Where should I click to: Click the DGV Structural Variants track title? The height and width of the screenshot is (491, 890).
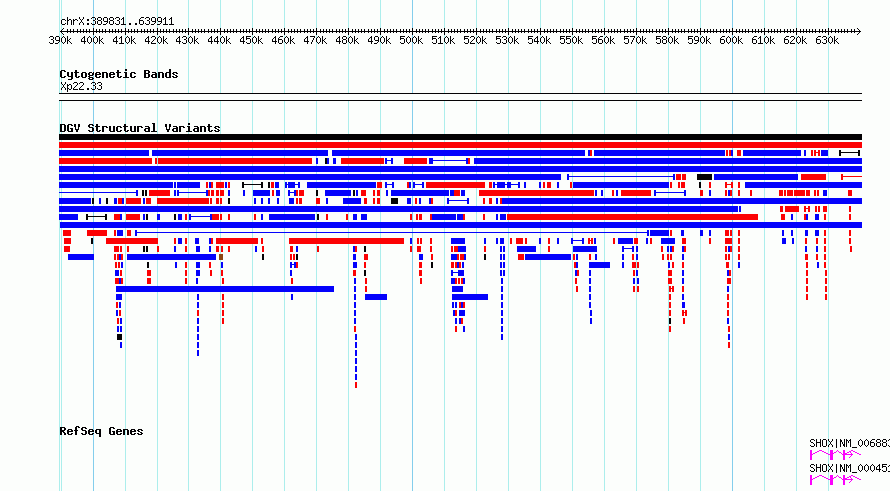(x=140, y=128)
